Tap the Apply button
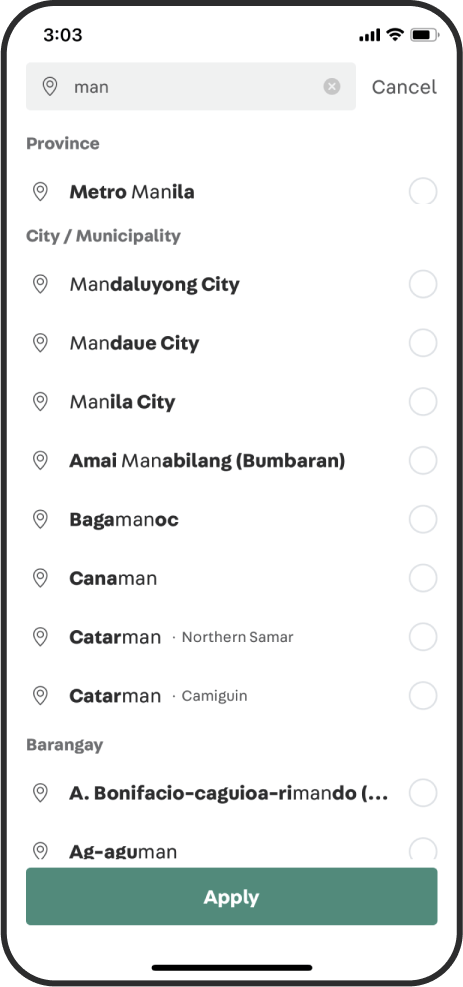The image size is (463, 987). (232, 896)
